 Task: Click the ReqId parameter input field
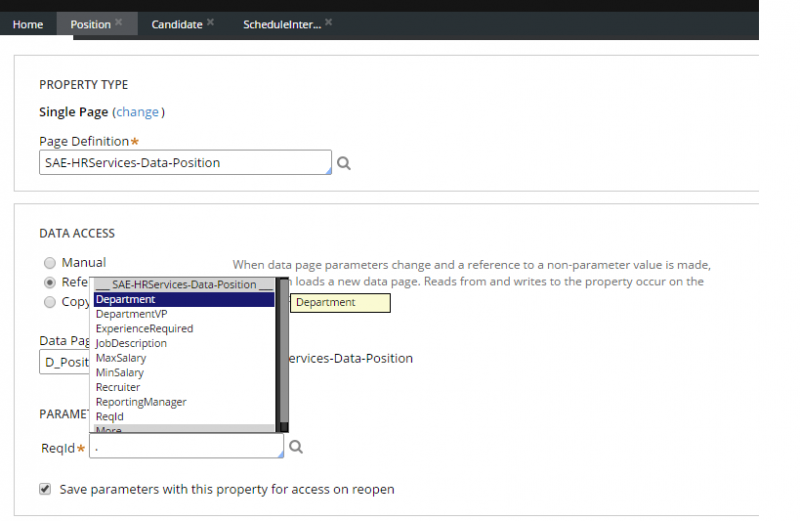coord(186,446)
